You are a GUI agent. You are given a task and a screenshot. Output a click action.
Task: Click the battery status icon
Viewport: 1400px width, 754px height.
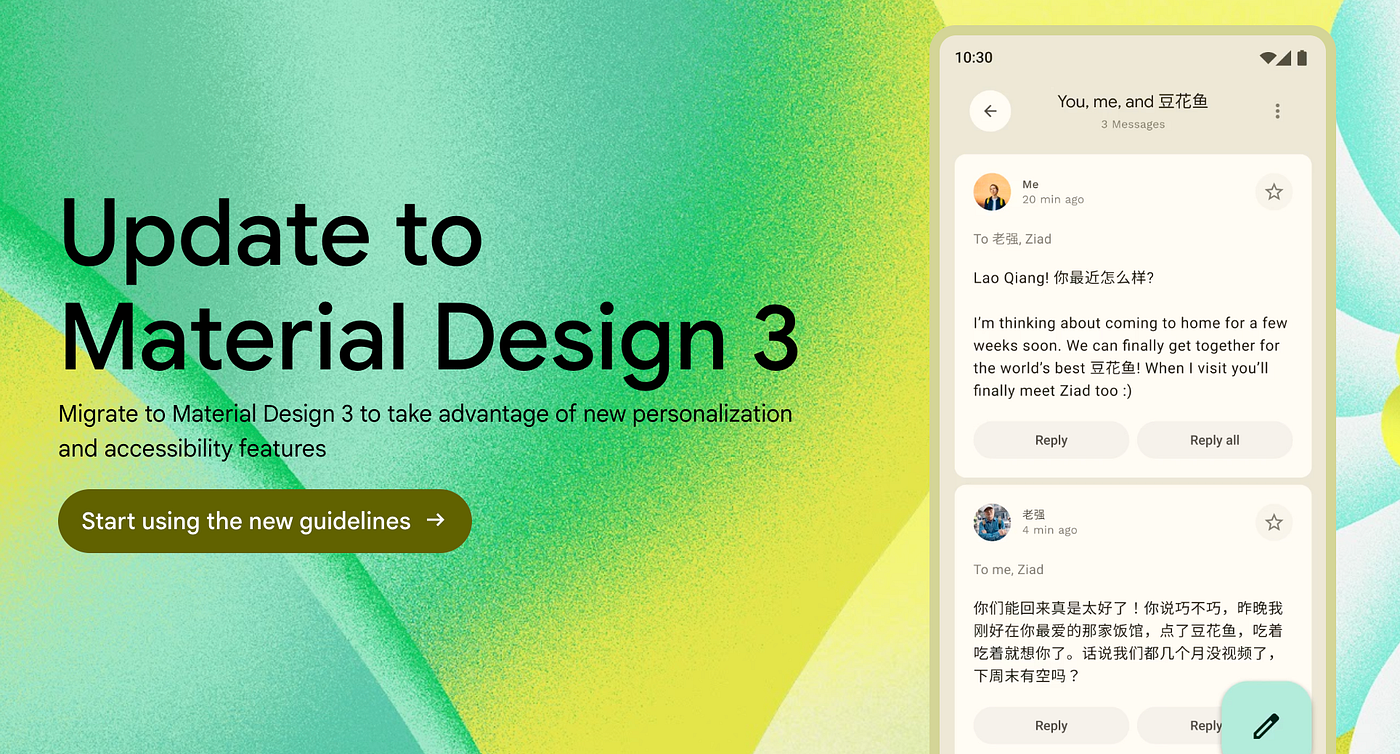click(x=1301, y=58)
